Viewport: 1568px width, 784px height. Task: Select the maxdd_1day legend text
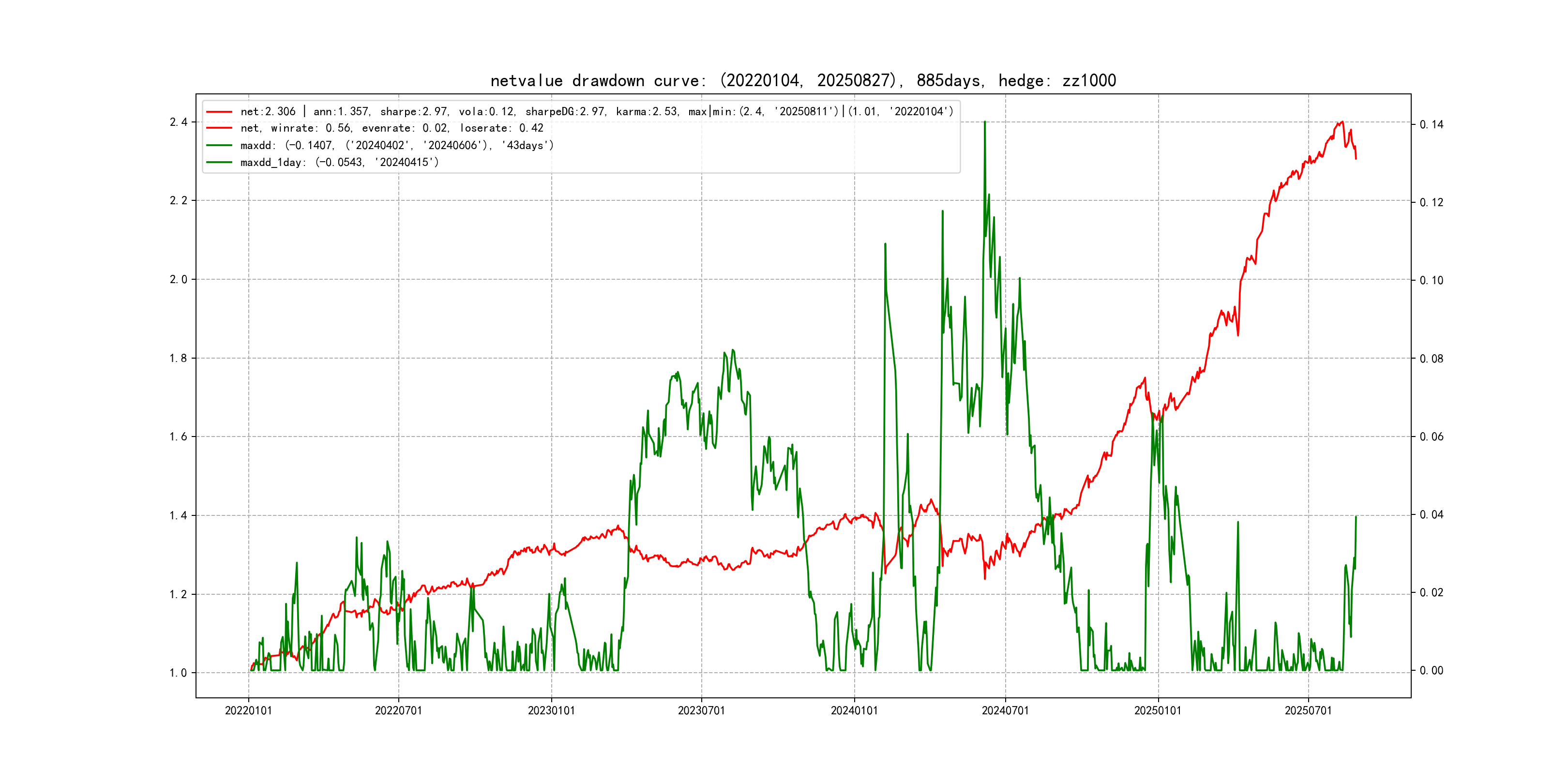[x=339, y=163]
